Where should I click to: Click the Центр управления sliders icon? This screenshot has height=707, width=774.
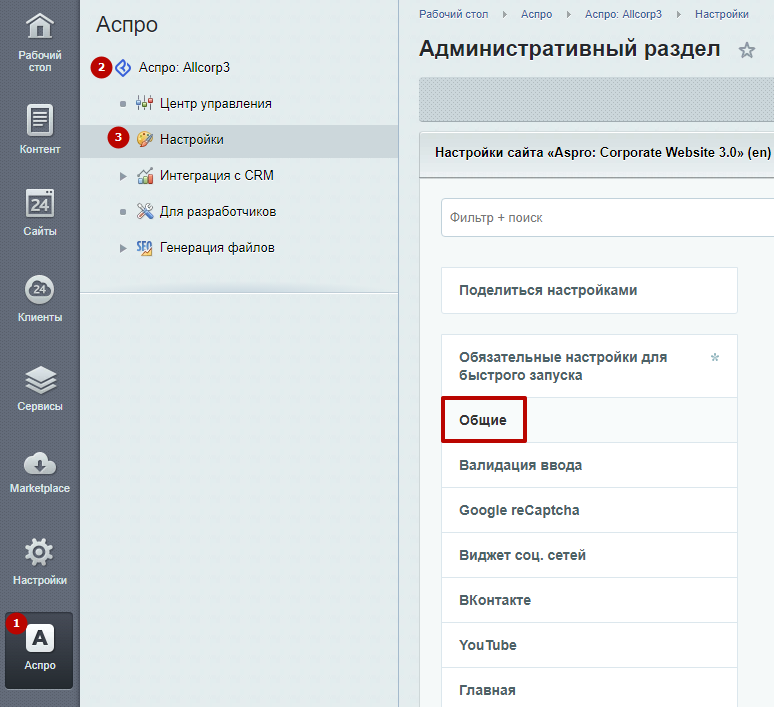[144, 103]
